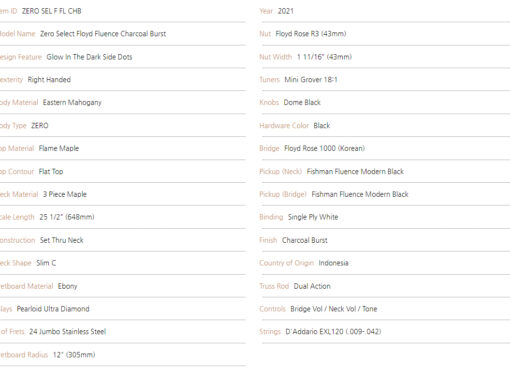Click the Pearloid Ultra Diamond inlays value
Screen dimensions: 510x382
point(53,309)
